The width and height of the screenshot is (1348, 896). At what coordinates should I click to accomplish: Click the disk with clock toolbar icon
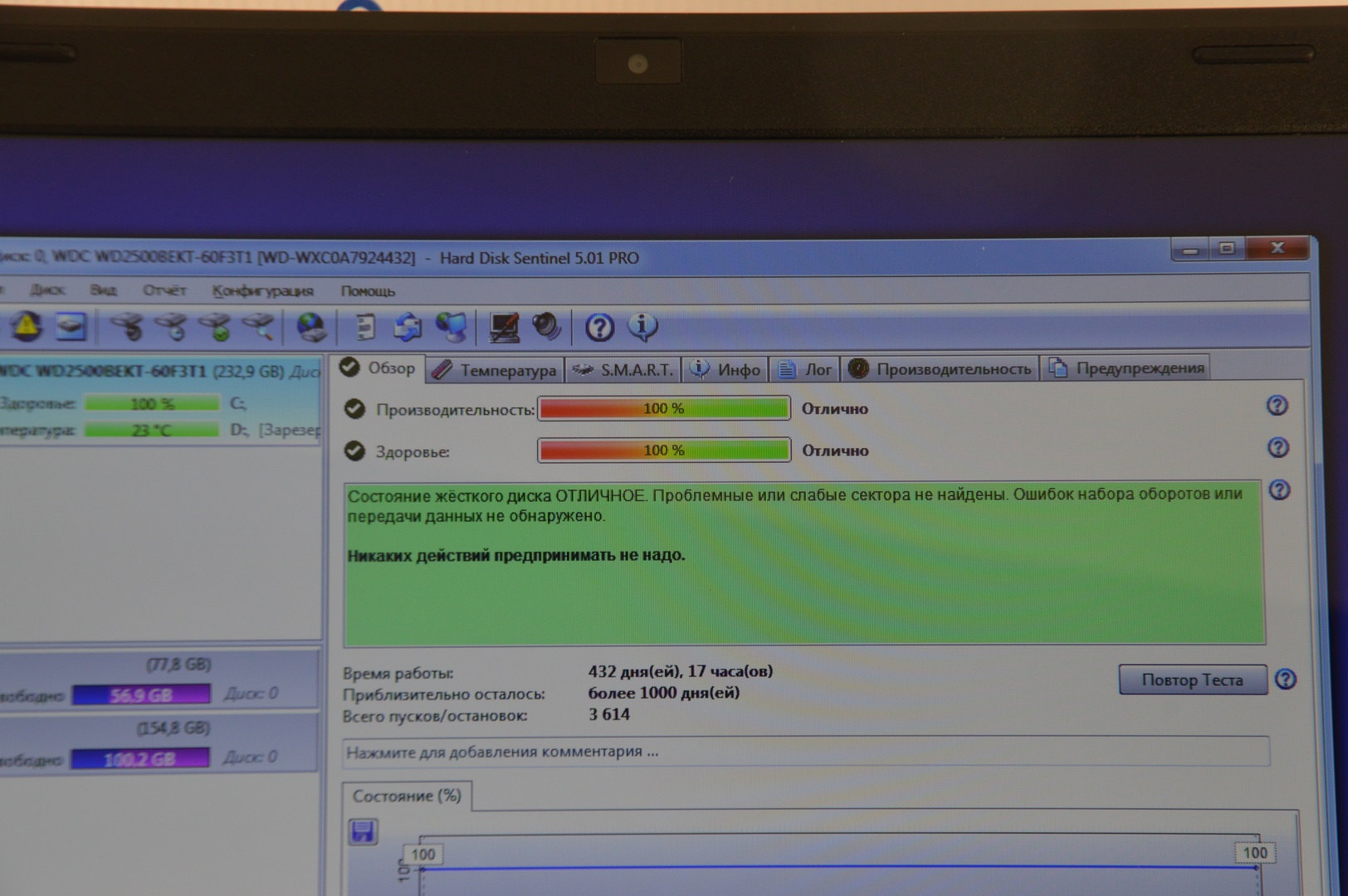point(172,327)
